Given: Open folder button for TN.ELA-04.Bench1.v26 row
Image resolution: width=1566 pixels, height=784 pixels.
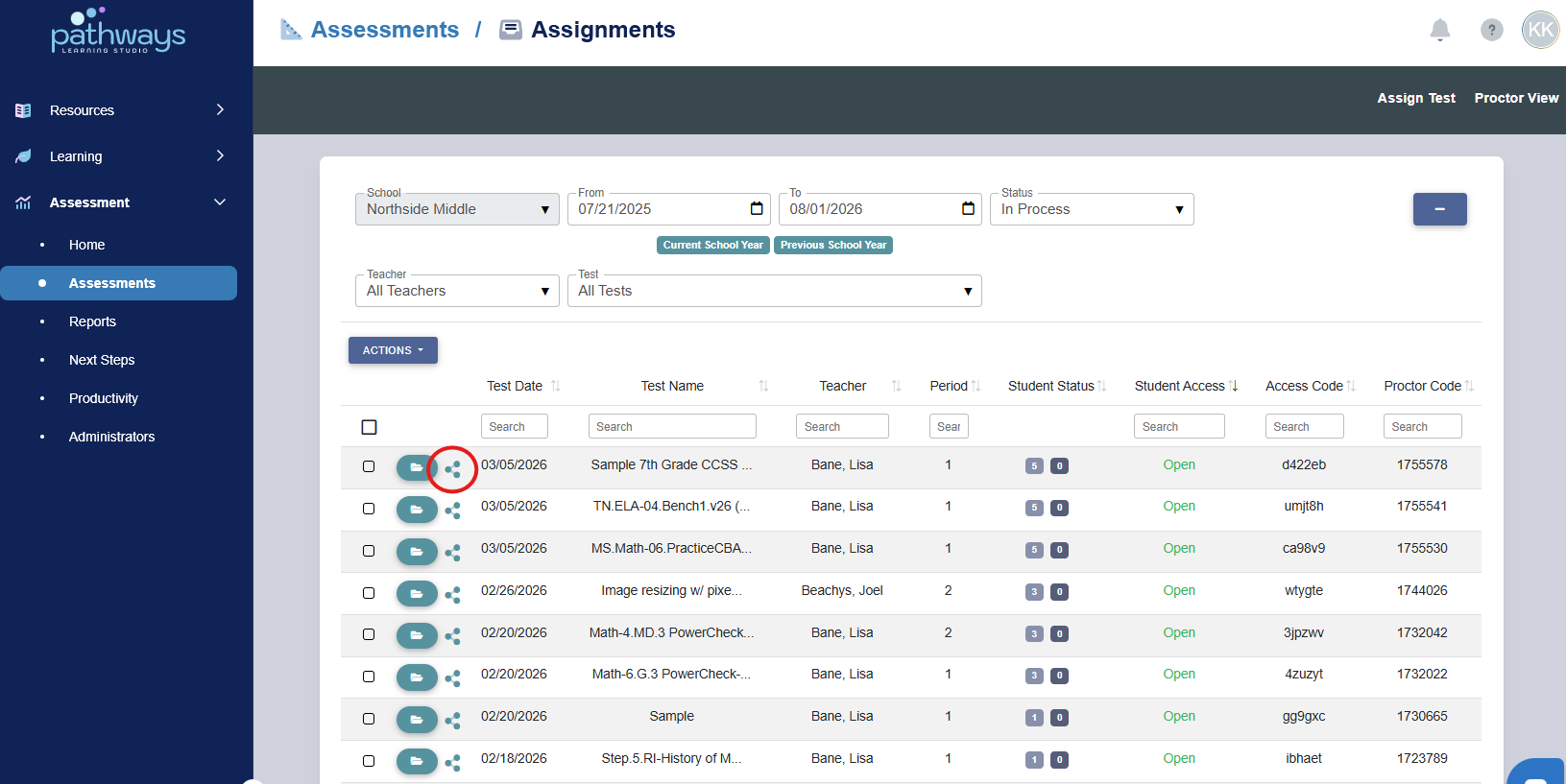Looking at the screenshot, I should point(417,510).
